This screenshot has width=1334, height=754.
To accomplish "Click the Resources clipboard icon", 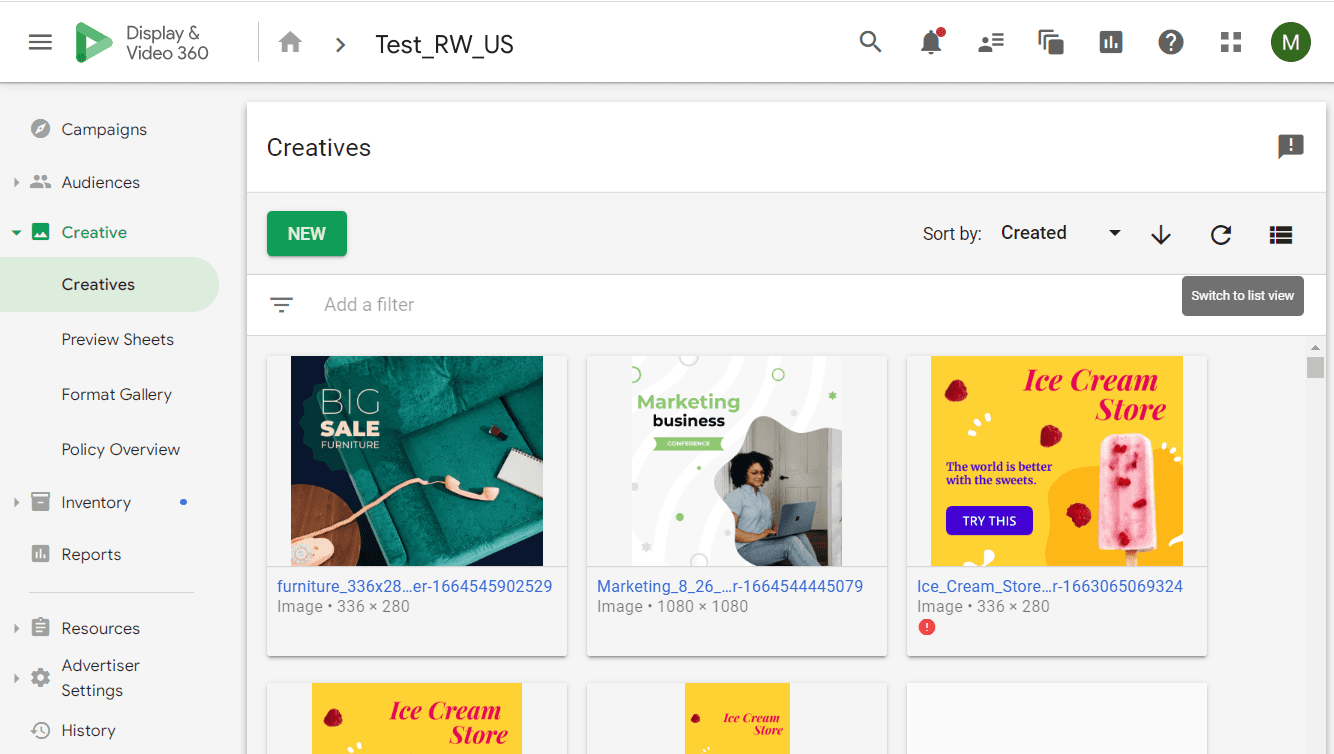I will (x=41, y=628).
